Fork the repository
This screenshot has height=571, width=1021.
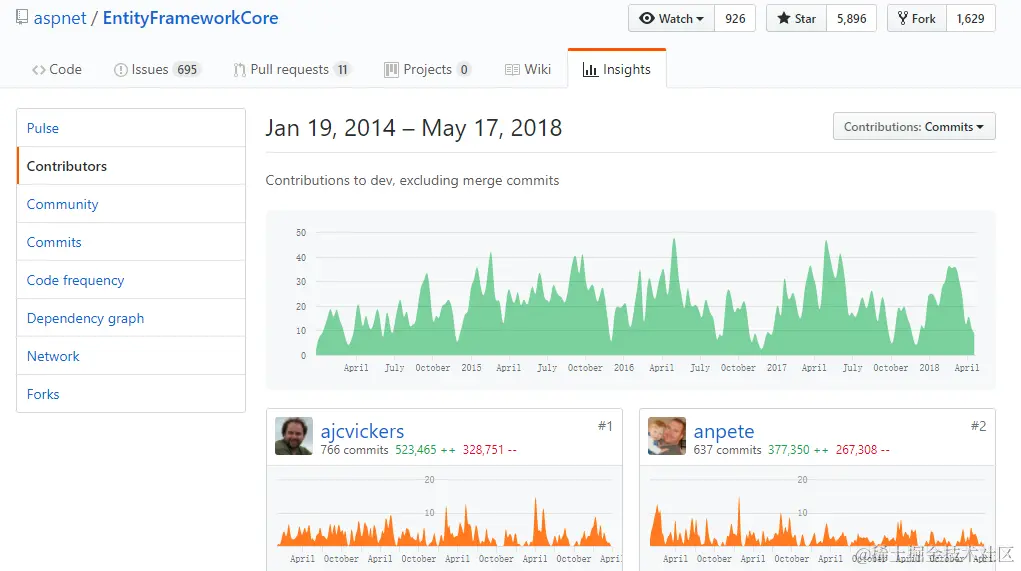(916, 18)
